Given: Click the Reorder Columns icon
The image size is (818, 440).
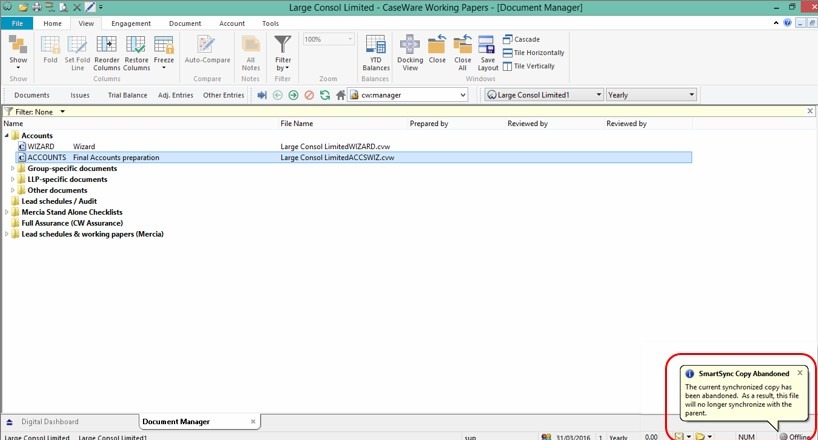Looking at the screenshot, I should pos(107,50).
